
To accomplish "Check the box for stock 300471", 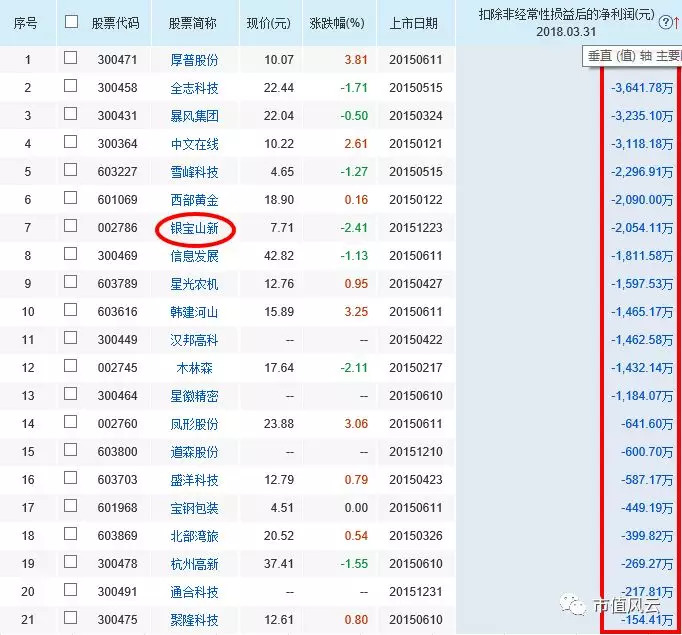I will pos(70,58).
